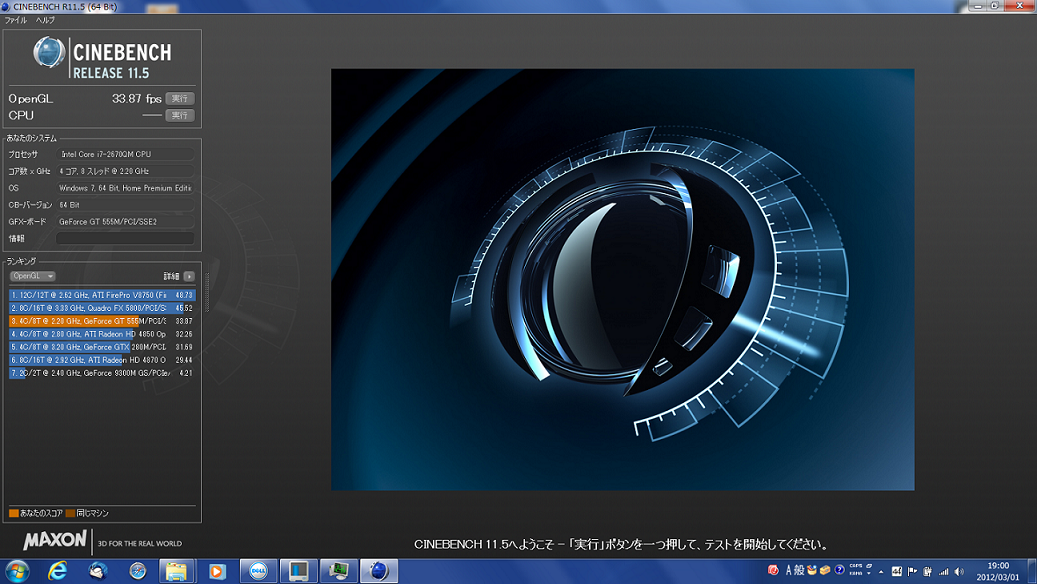Click the power plug tray icon

click(927, 571)
